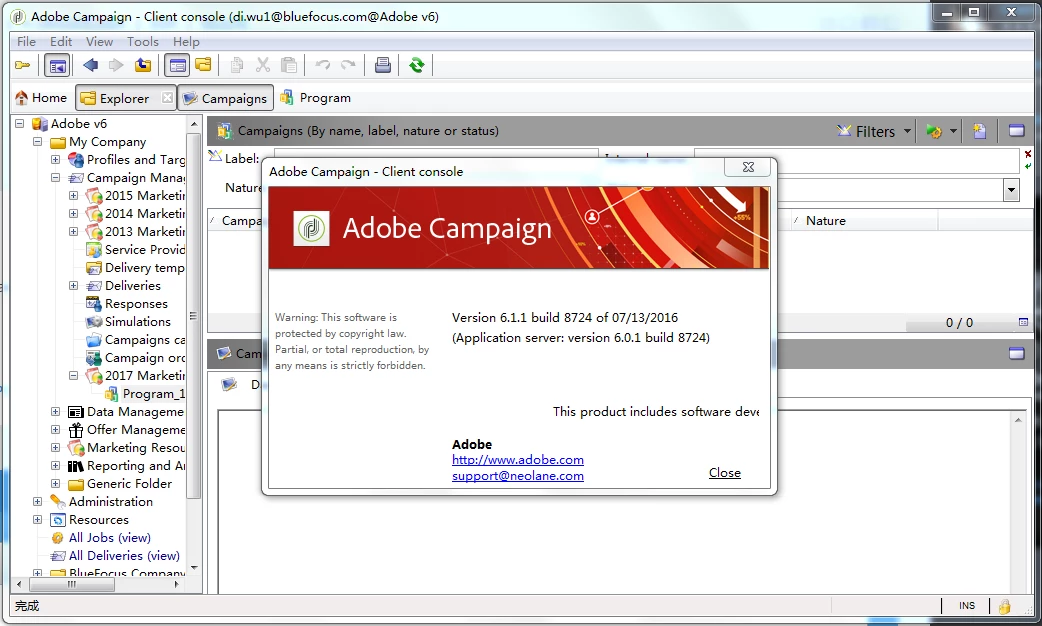Toggle the navigation tree toolbar icon
The height and width of the screenshot is (626, 1042).
[57, 65]
